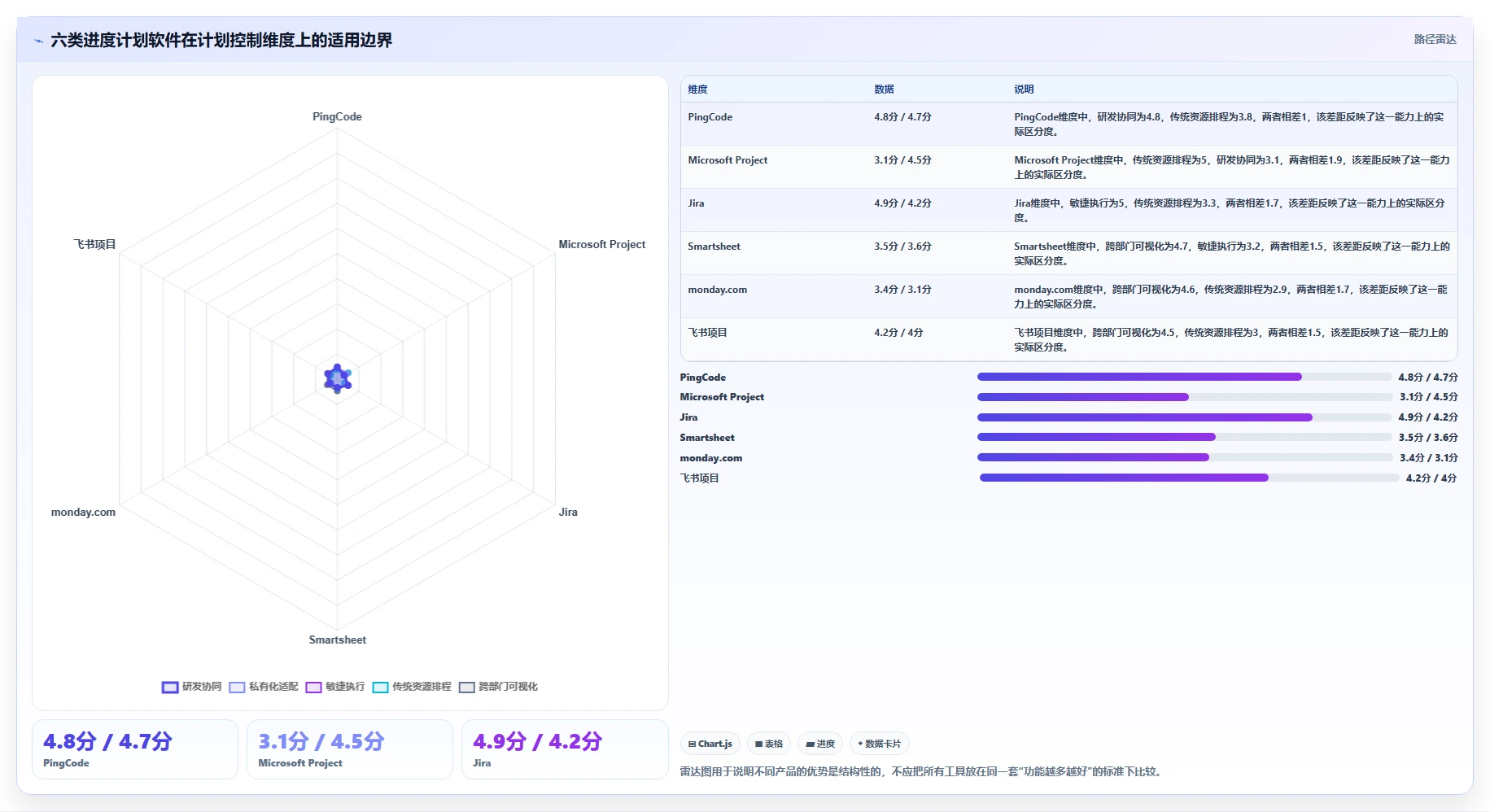Click the Smartsheet progress bar

pyautogui.click(x=1184, y=437)
